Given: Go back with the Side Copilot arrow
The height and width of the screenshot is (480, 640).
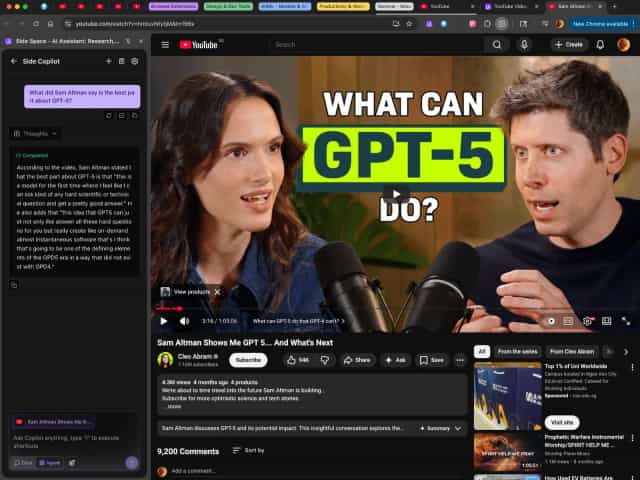Looking at the screenshot, I should point(13,61).
